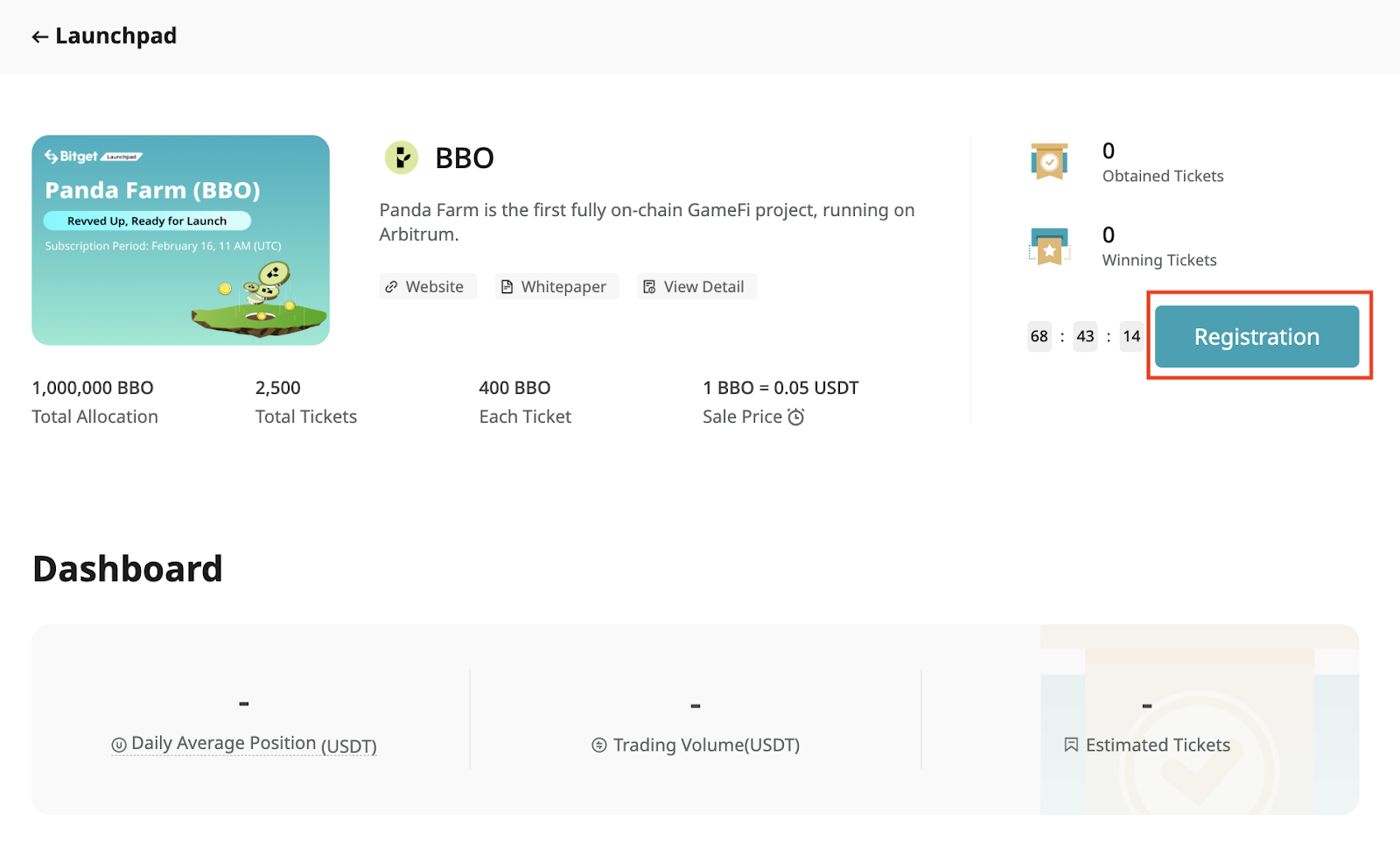Open View Detail

(696, 286)
